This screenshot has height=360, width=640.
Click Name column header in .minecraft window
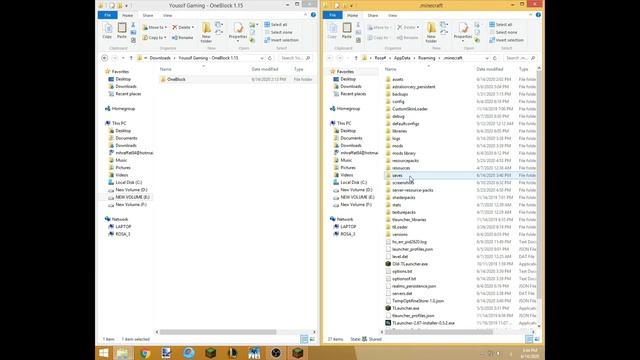tap(391, 69)
